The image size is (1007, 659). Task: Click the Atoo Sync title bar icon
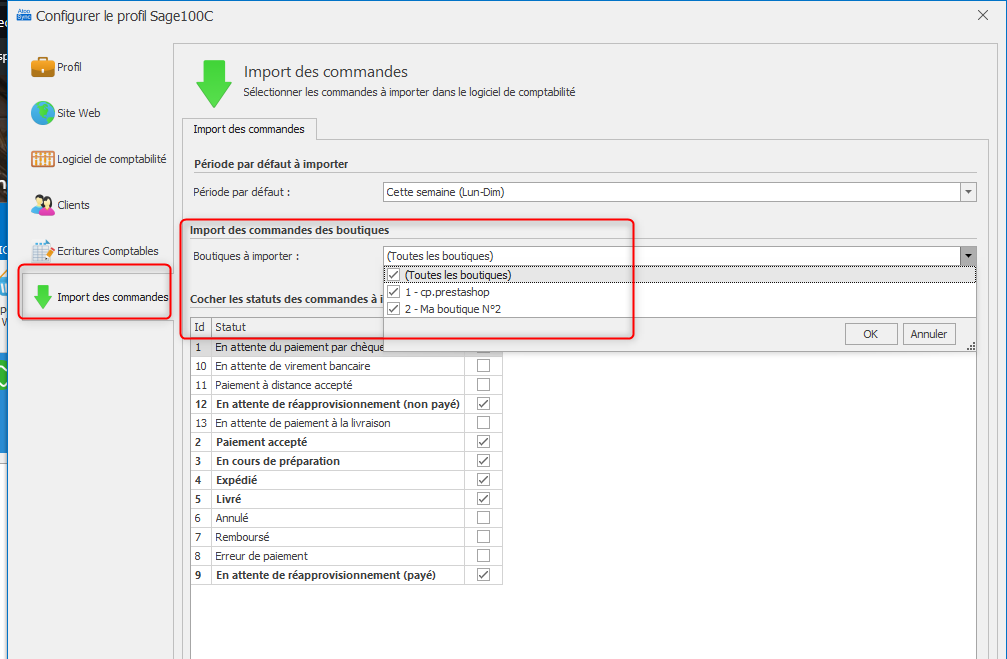coord(24,15)
